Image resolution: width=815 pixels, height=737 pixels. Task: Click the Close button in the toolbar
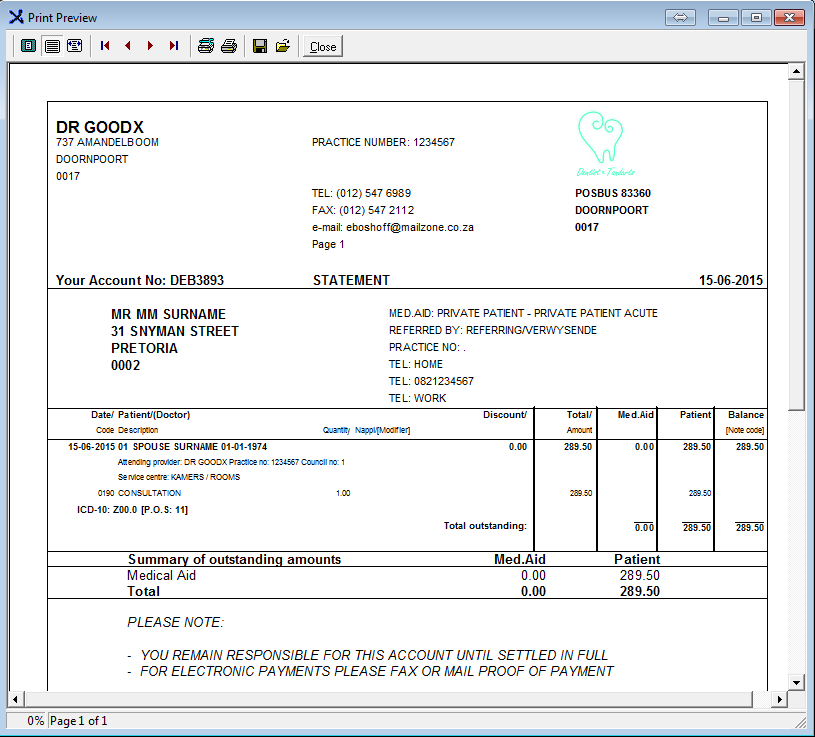[323, 46]
